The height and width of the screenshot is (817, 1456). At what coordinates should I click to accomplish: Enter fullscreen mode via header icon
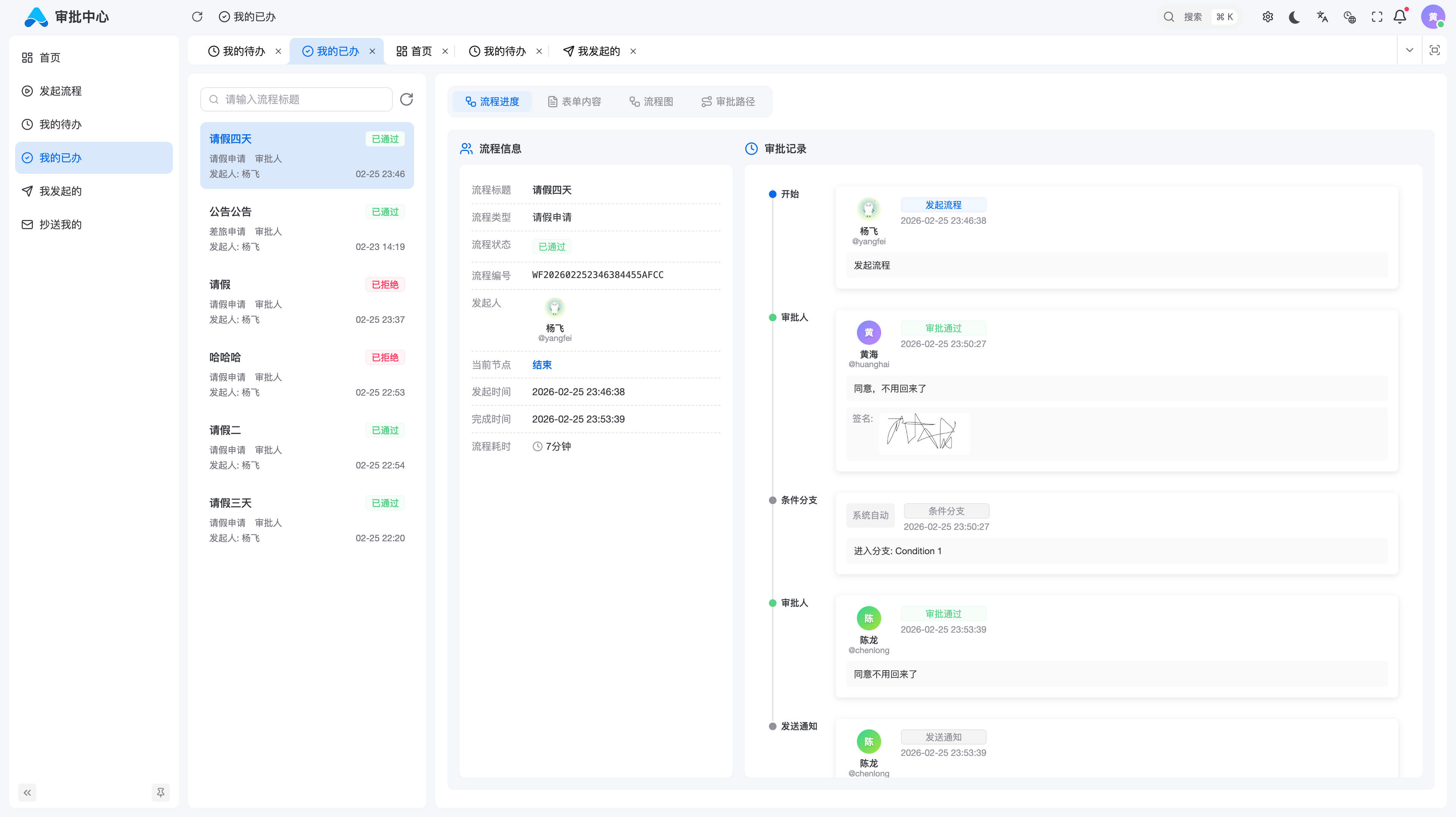[x=1377, y=17]
